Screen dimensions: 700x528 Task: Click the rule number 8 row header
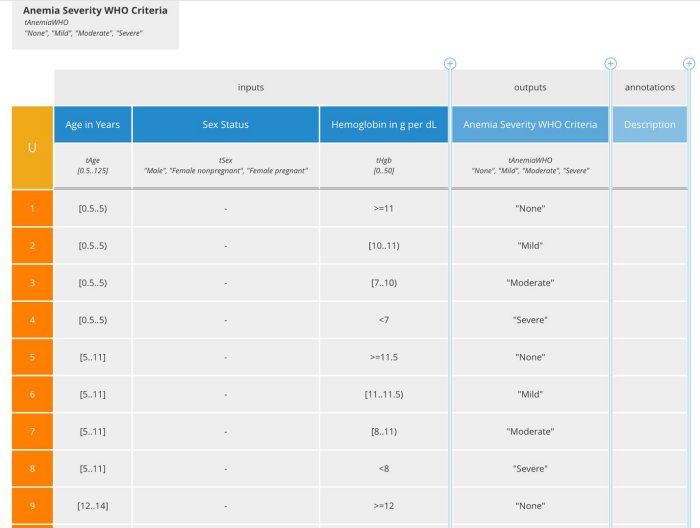[x=32, y=468]
